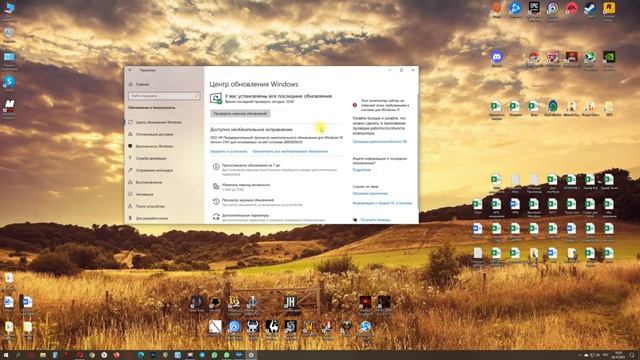Open Epic Games Launcher desktop shortcut
The image size is (640, 360).
click(534, 8)
